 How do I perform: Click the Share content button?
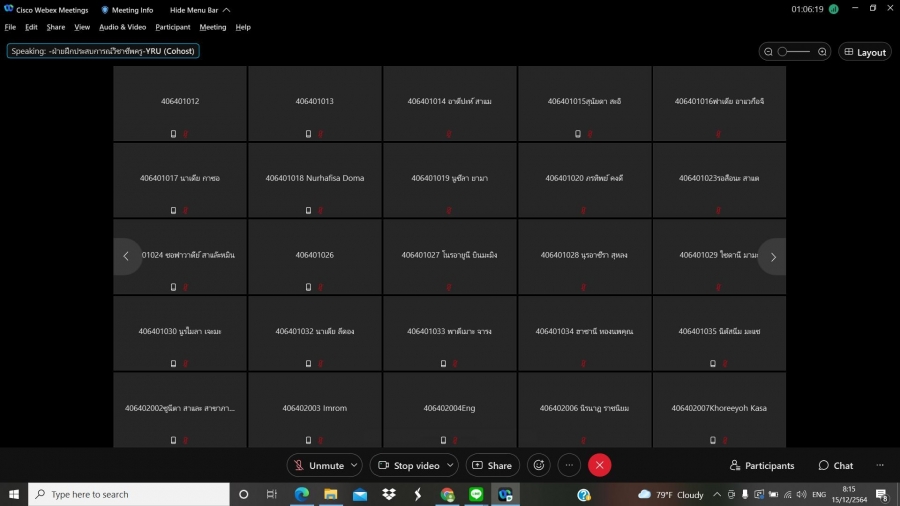click(x=491, y=465)
